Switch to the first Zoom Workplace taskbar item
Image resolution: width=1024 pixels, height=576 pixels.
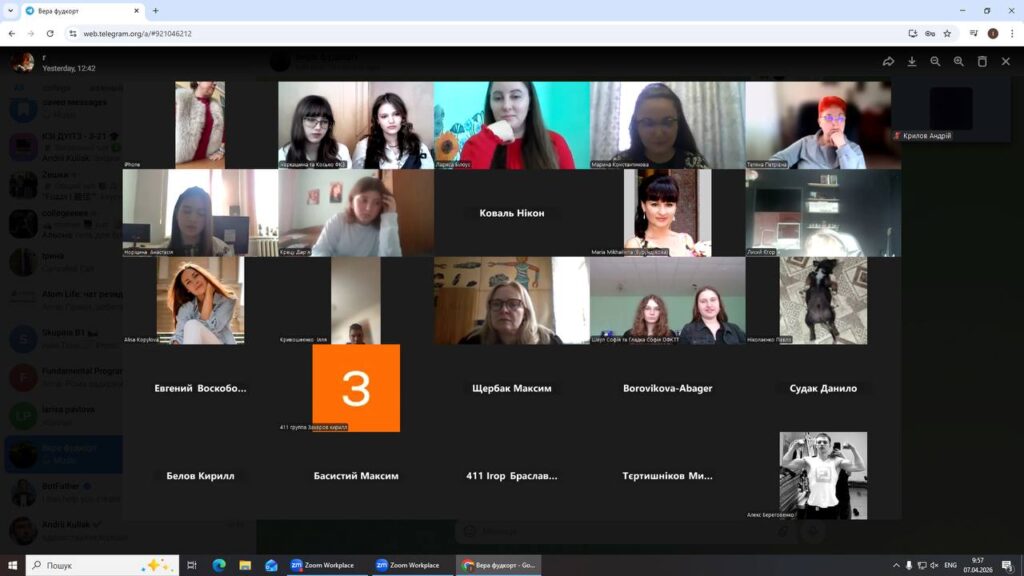tap(323, 566)
